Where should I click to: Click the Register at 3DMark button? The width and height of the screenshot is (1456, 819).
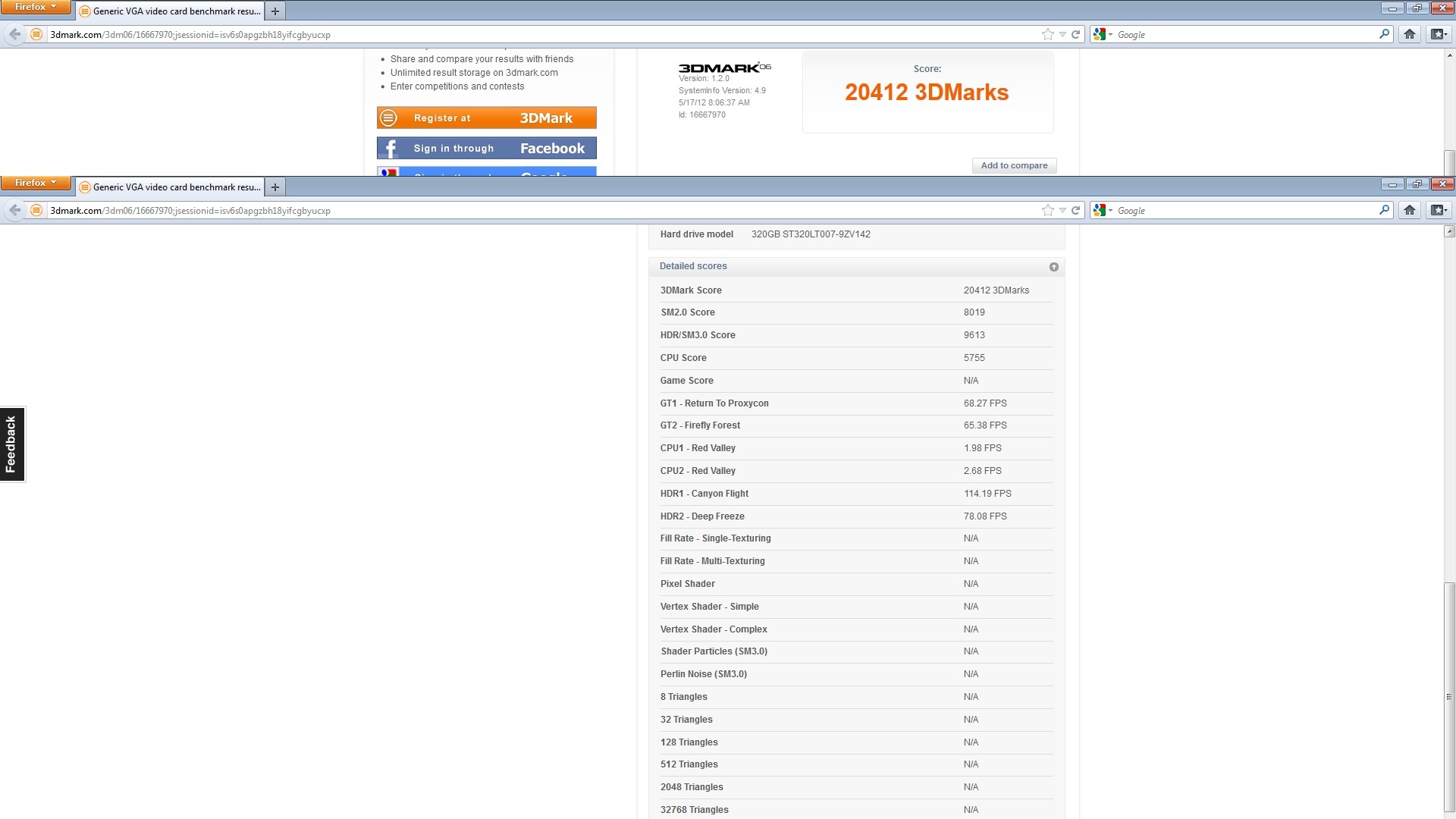tap(487, 118)
